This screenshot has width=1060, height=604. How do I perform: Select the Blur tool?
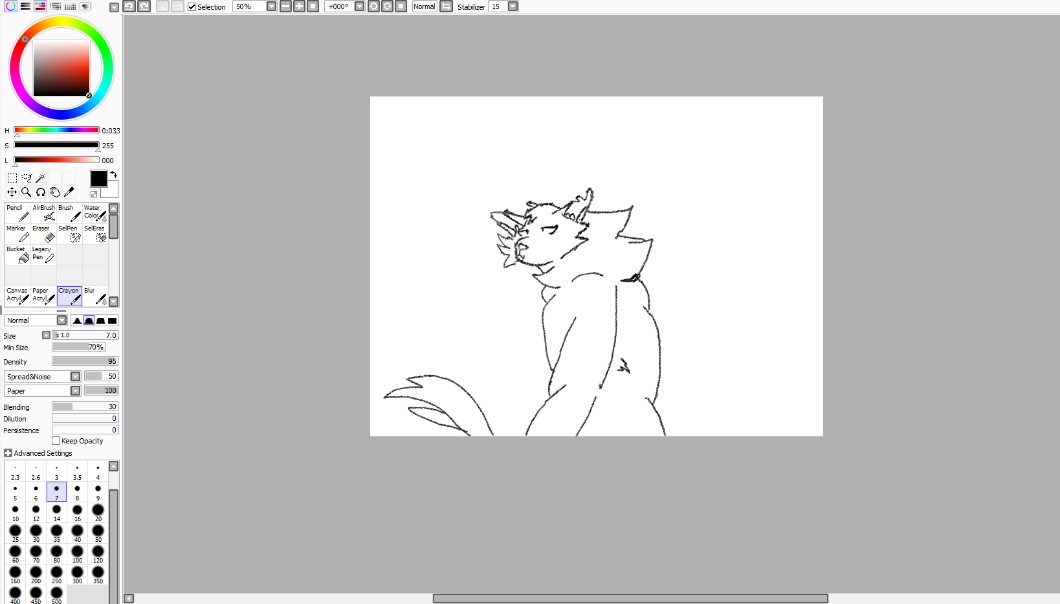(x=95, y=295)
